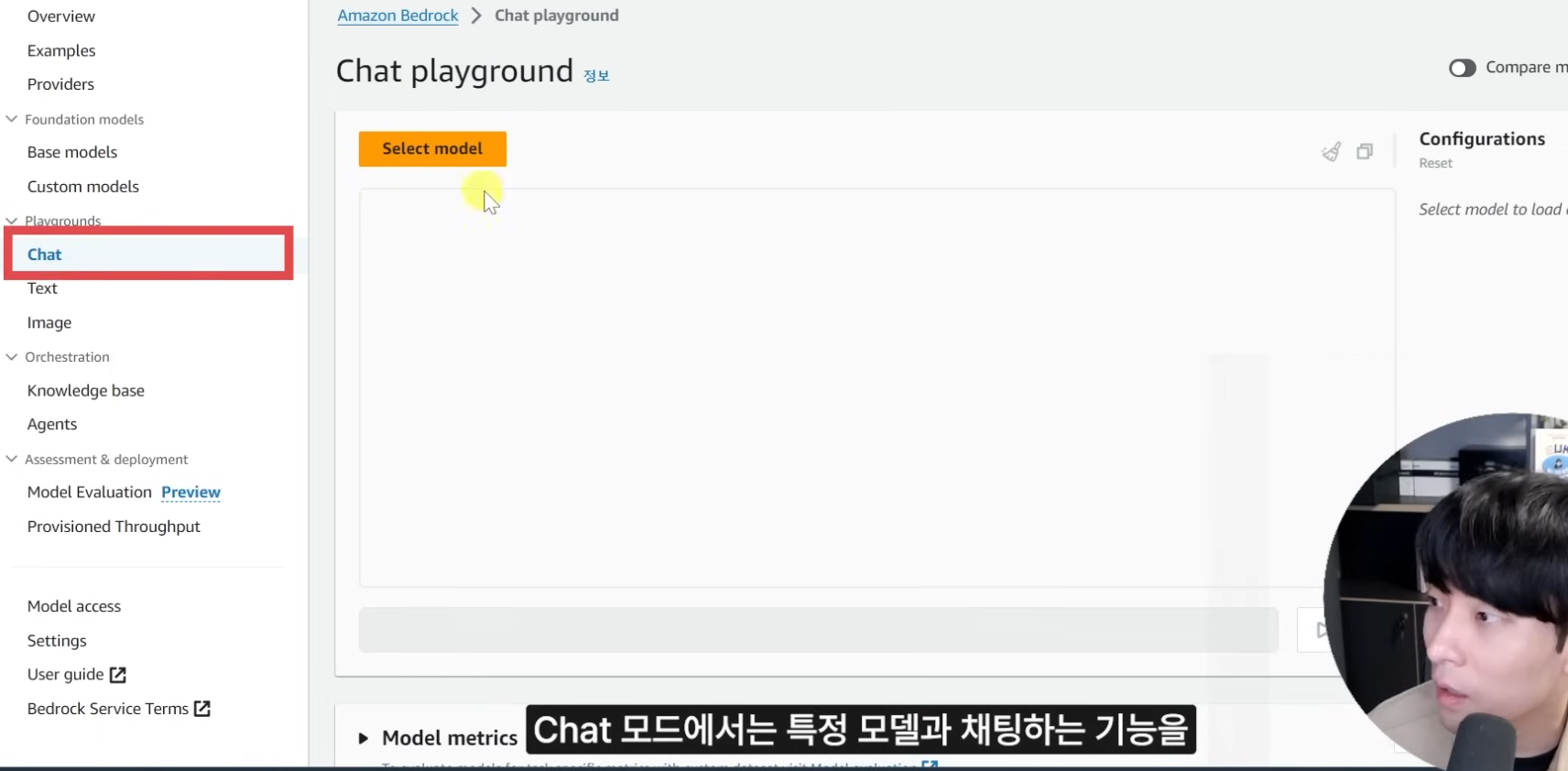The image size is (1568, 771).
Task: Collapse the Assessment & deployment section
Action: click(12, 459)
